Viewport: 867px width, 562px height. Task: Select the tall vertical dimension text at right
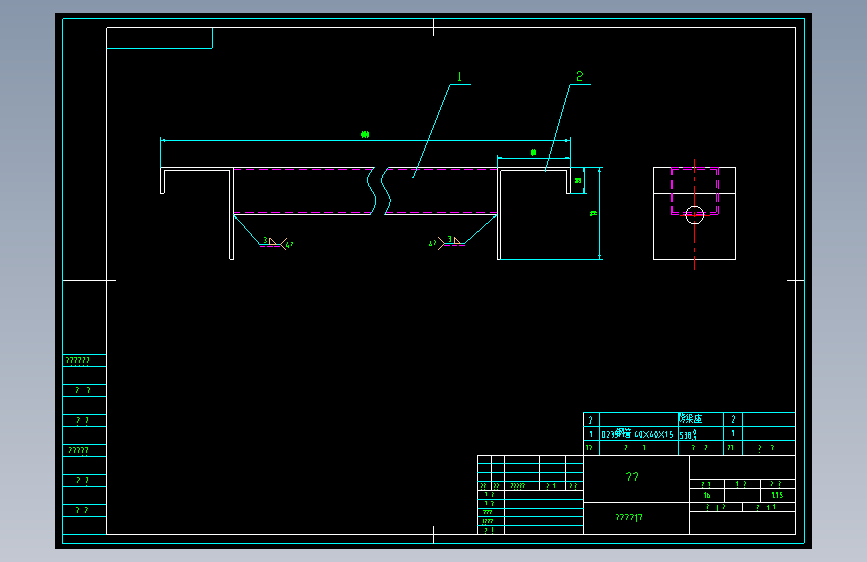pos(594,213)
